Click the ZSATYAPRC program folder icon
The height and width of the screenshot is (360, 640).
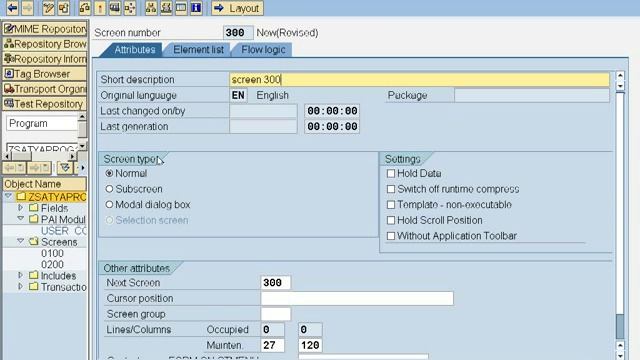tap(21, 197)
